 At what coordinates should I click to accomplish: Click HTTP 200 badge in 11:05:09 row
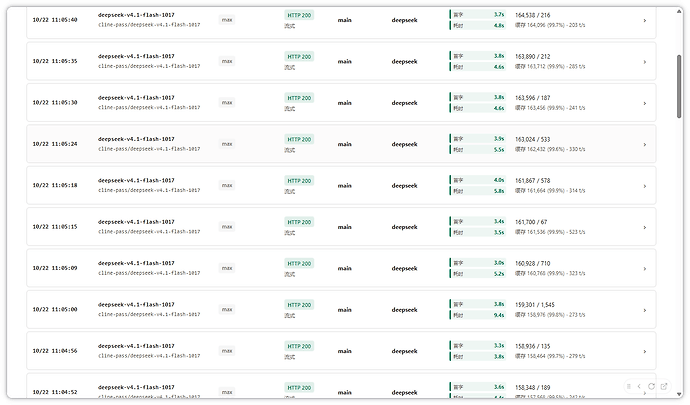coord(299,263)
